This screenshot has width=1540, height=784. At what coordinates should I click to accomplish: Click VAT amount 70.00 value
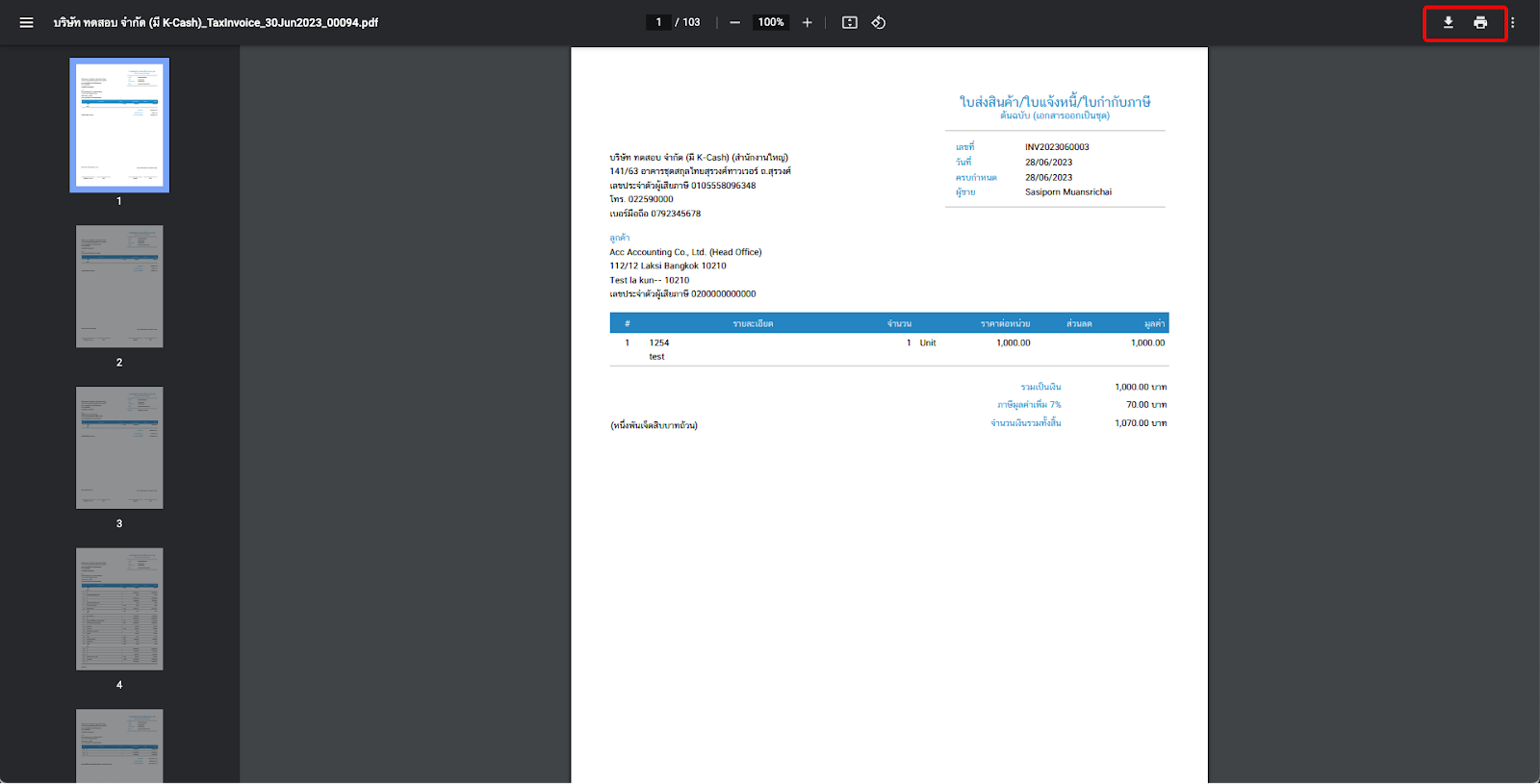(x=1146, y=405)
